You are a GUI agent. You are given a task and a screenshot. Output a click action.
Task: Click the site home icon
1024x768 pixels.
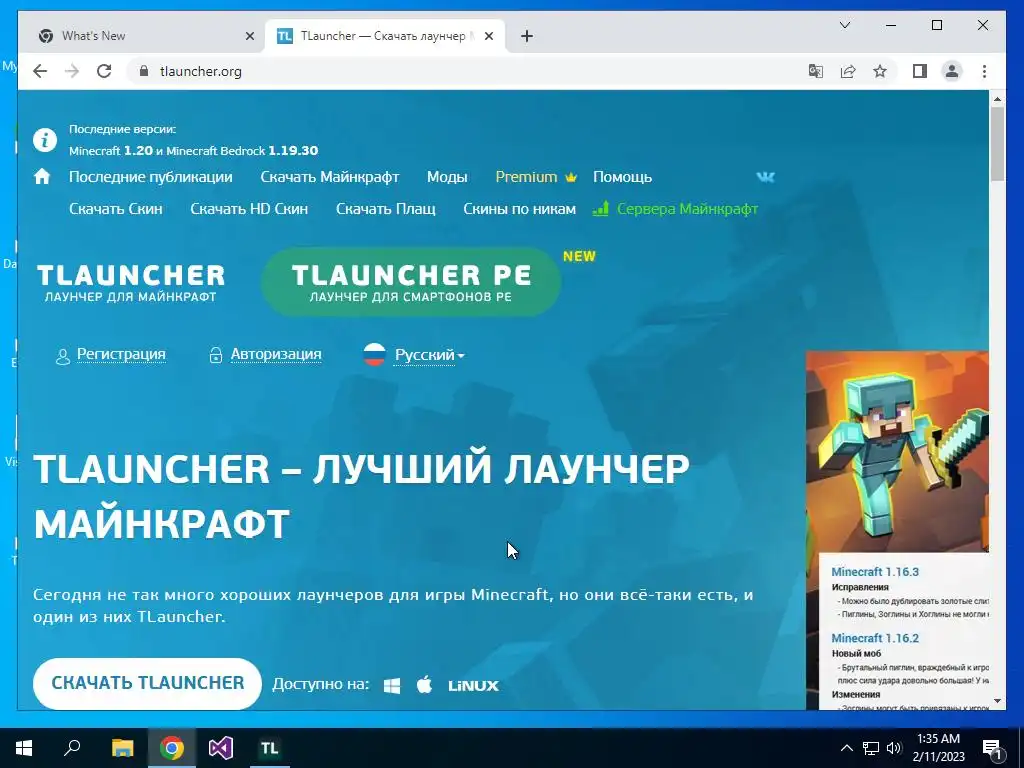[42, 176]
